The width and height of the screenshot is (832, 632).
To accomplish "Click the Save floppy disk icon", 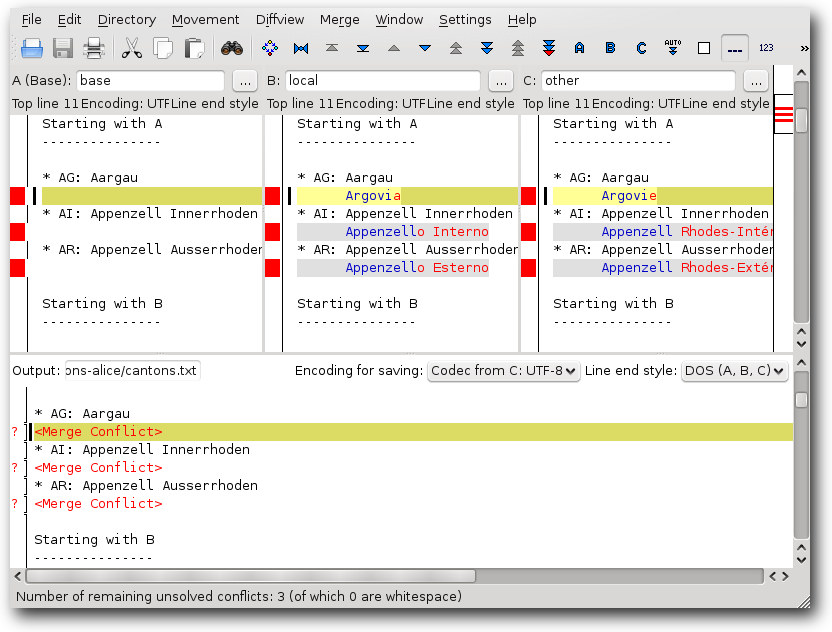I will [63, 48].
